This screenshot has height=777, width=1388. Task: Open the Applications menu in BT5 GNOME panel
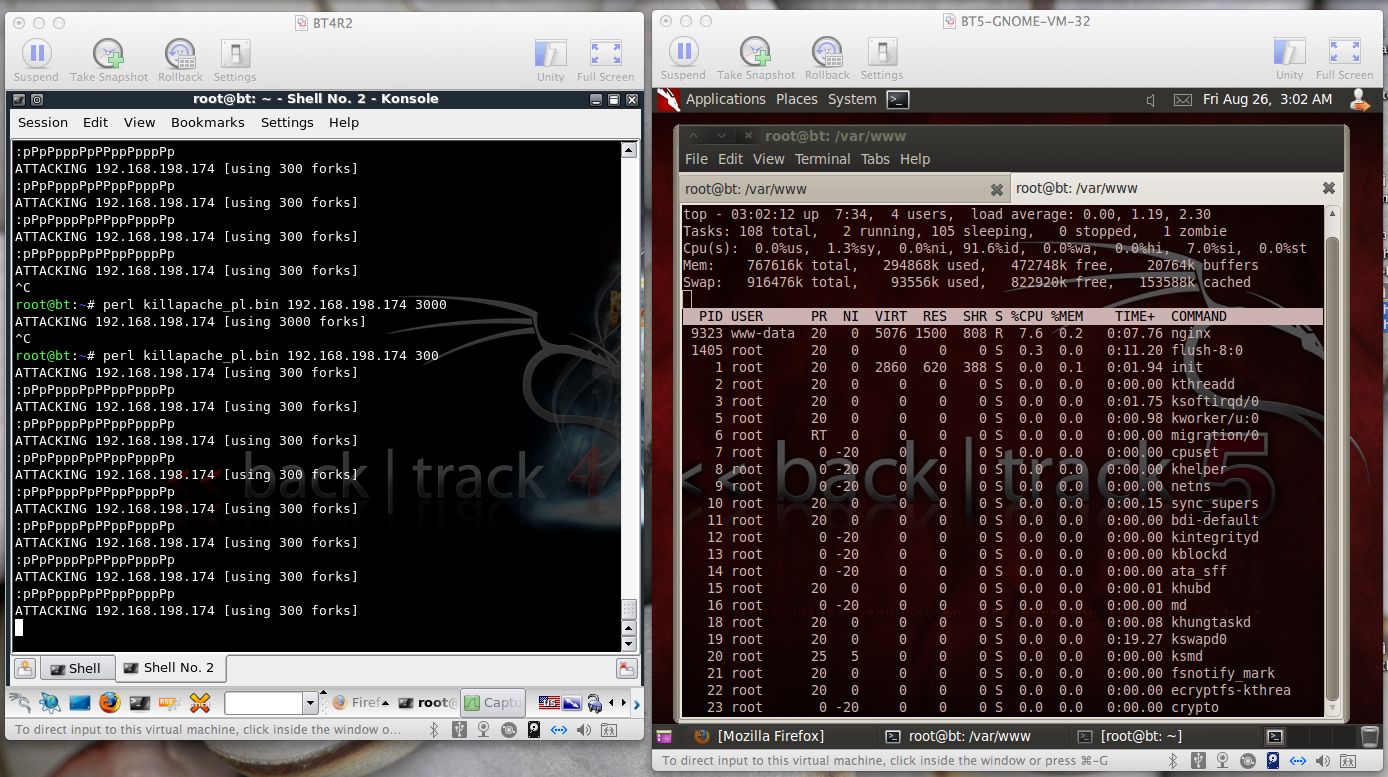(725, 99)
